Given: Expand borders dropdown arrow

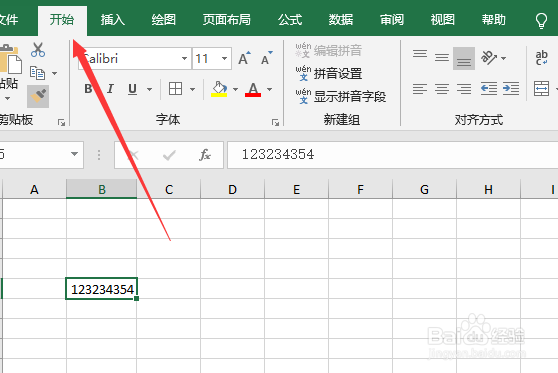Looking at the screenshot, I should coord(193,89).
